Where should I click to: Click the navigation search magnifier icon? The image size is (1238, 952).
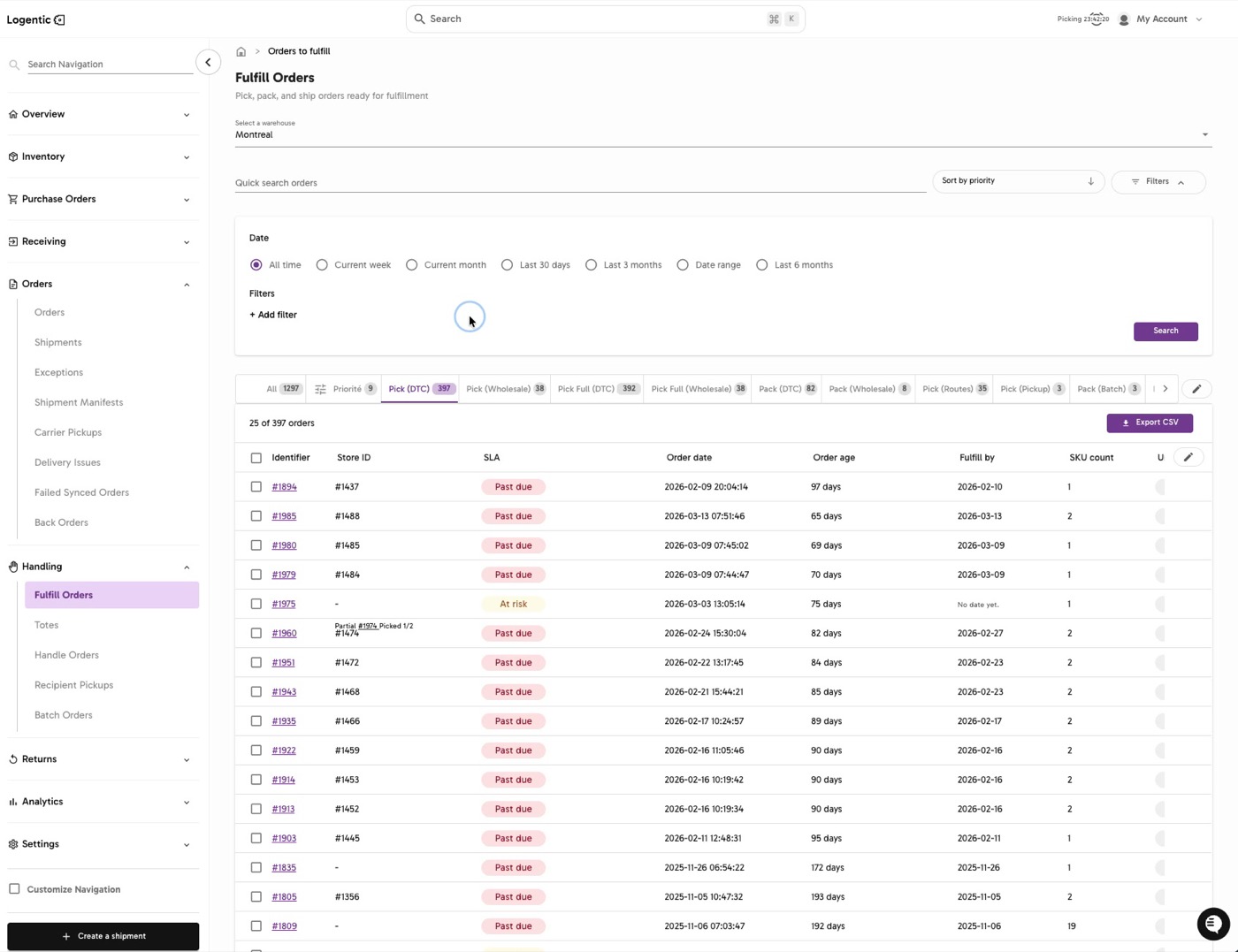click(x=14, y=65)
